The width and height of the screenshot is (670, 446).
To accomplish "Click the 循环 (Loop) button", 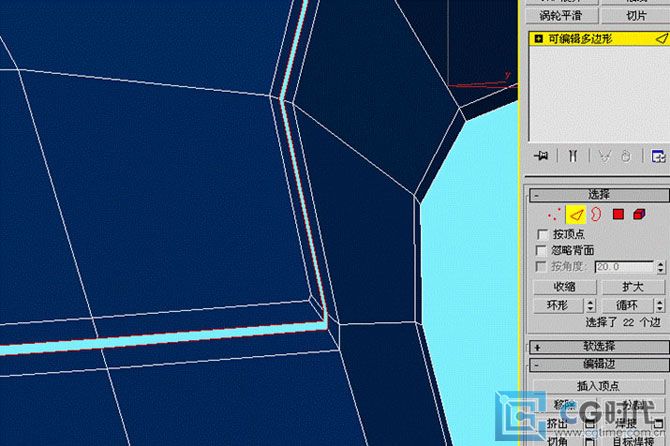I will point(627,305).
